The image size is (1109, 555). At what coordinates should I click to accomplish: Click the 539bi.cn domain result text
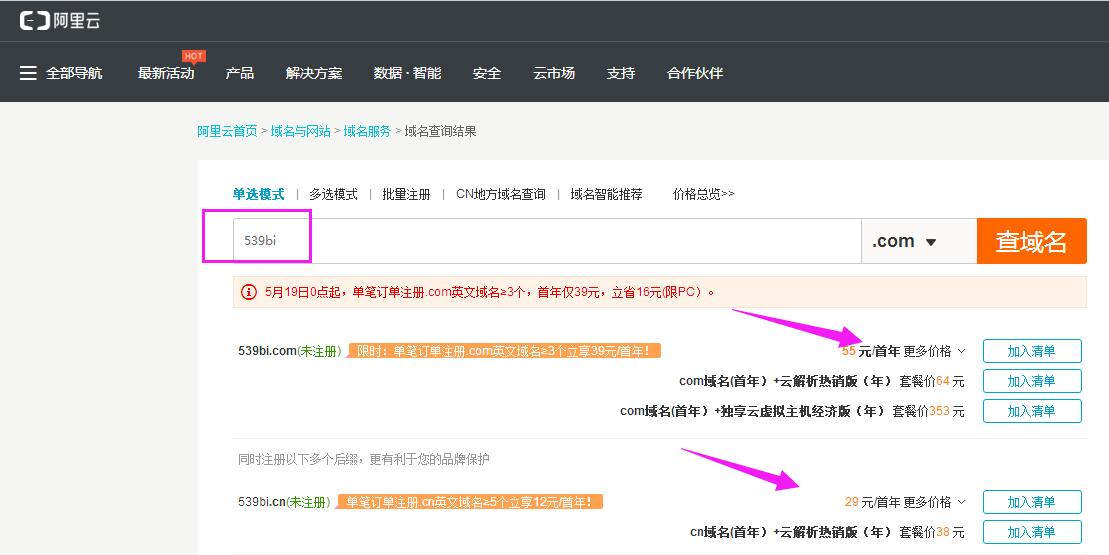click(262, 502)
